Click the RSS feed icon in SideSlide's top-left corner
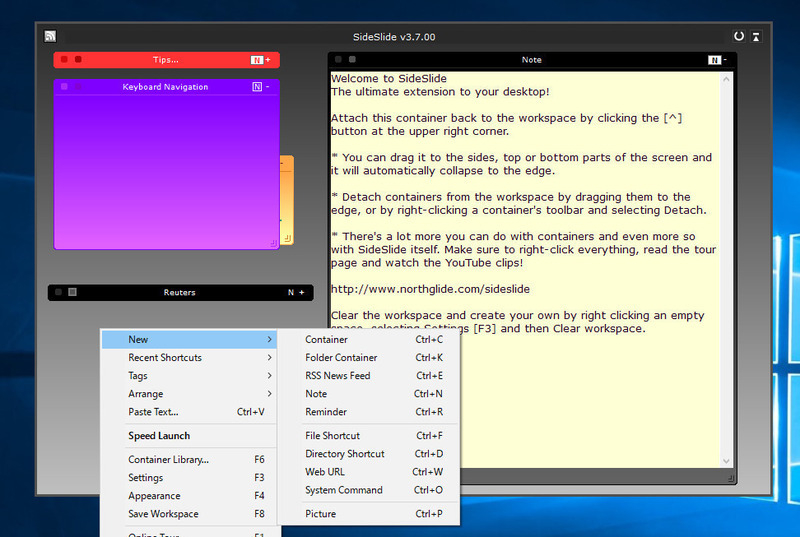 pyautogui.click(x=50, y=37)
